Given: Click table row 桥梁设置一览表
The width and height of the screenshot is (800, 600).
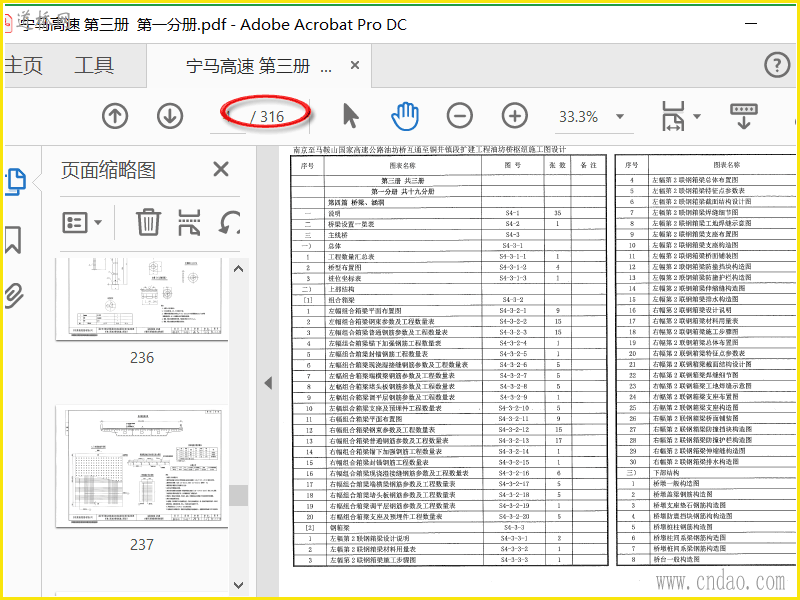Looking at the screenshot, I should tap(449, 224).
